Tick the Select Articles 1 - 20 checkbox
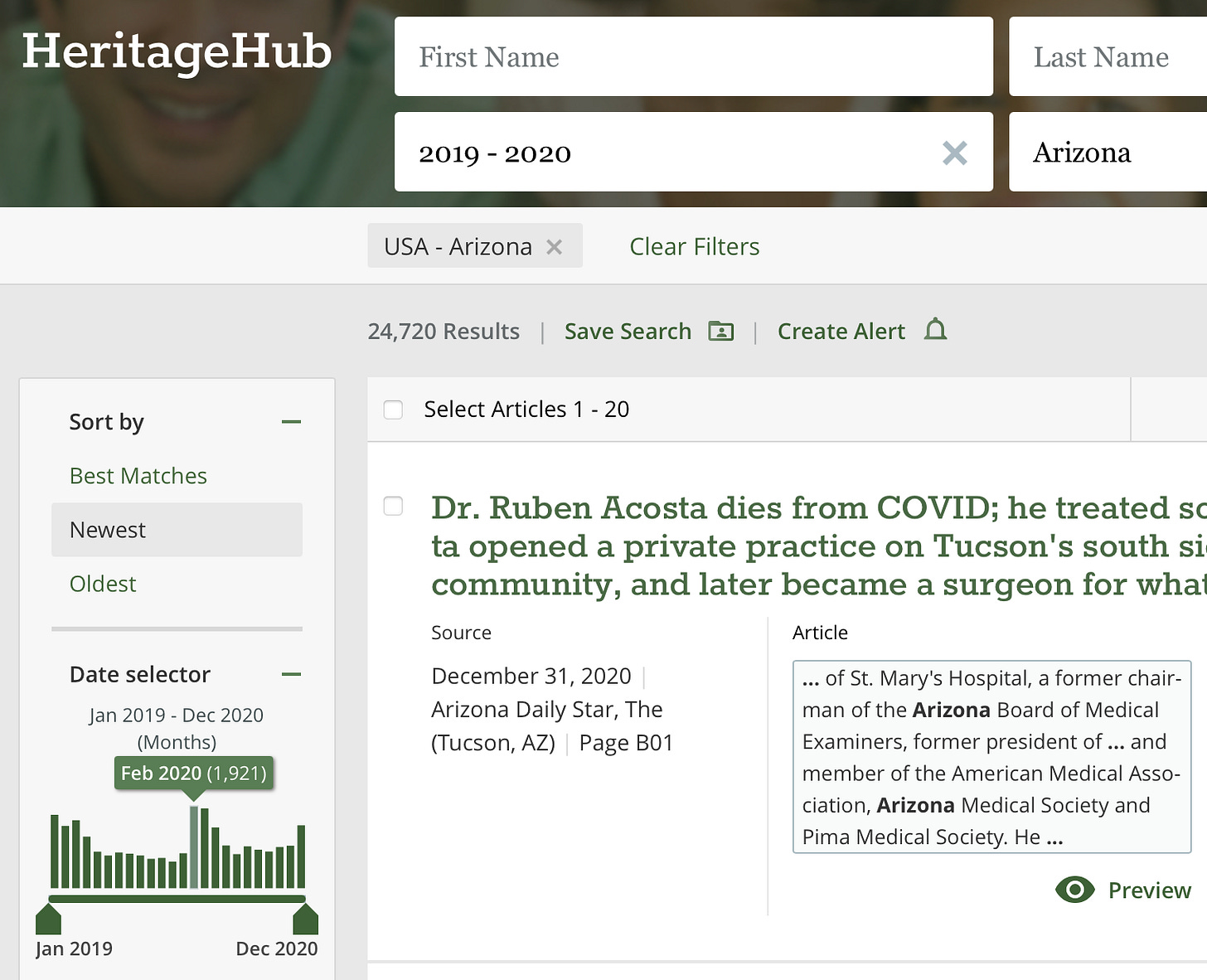1207x980 pixels. coord(393,410)
